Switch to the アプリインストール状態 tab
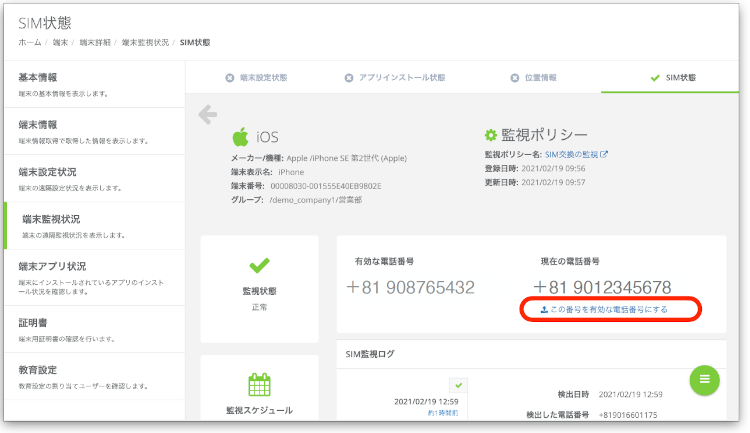Screen dimensions: 750x433 point(395,78)
